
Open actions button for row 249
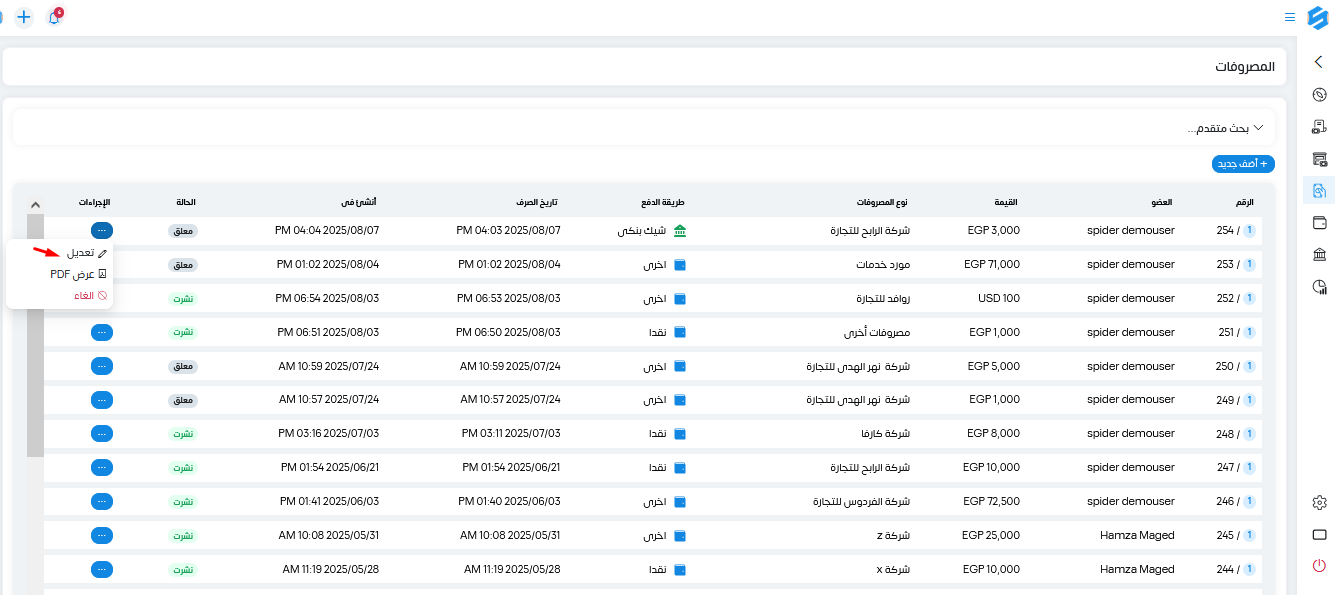[102, 400]
